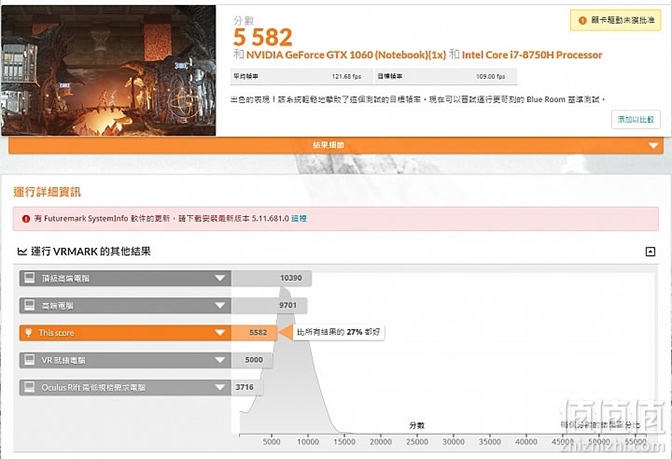Click the 121.68 fps average frame rate value
The image size is (672, 459).
click(346, 76)
